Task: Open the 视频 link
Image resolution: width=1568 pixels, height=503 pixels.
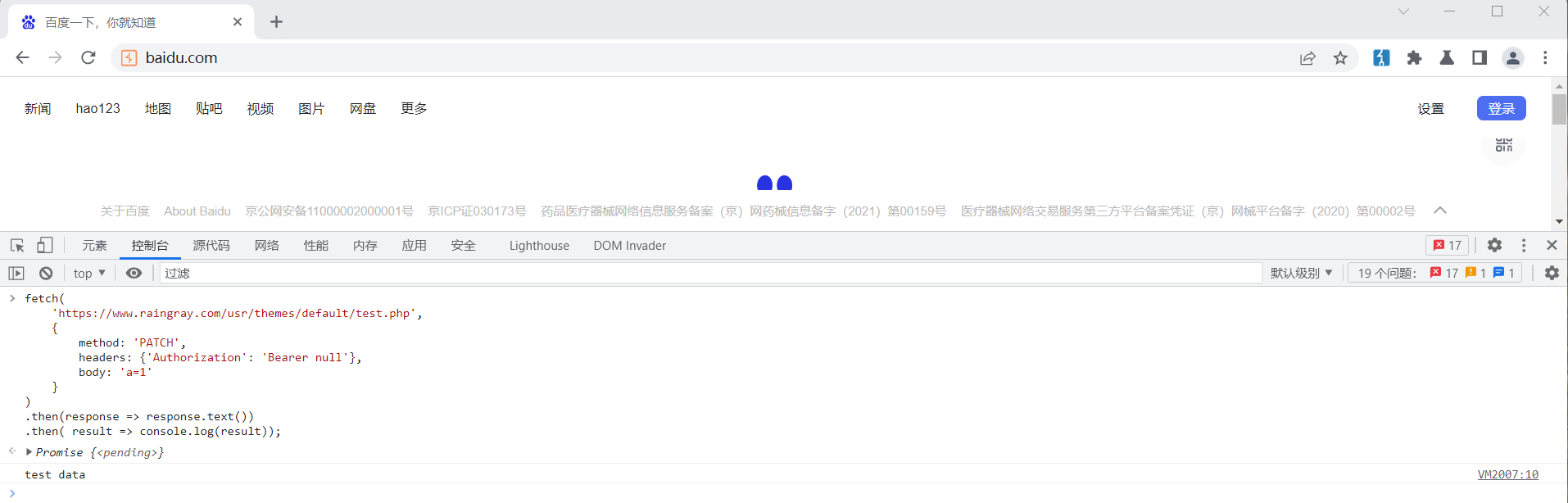Action: (261, 108)
